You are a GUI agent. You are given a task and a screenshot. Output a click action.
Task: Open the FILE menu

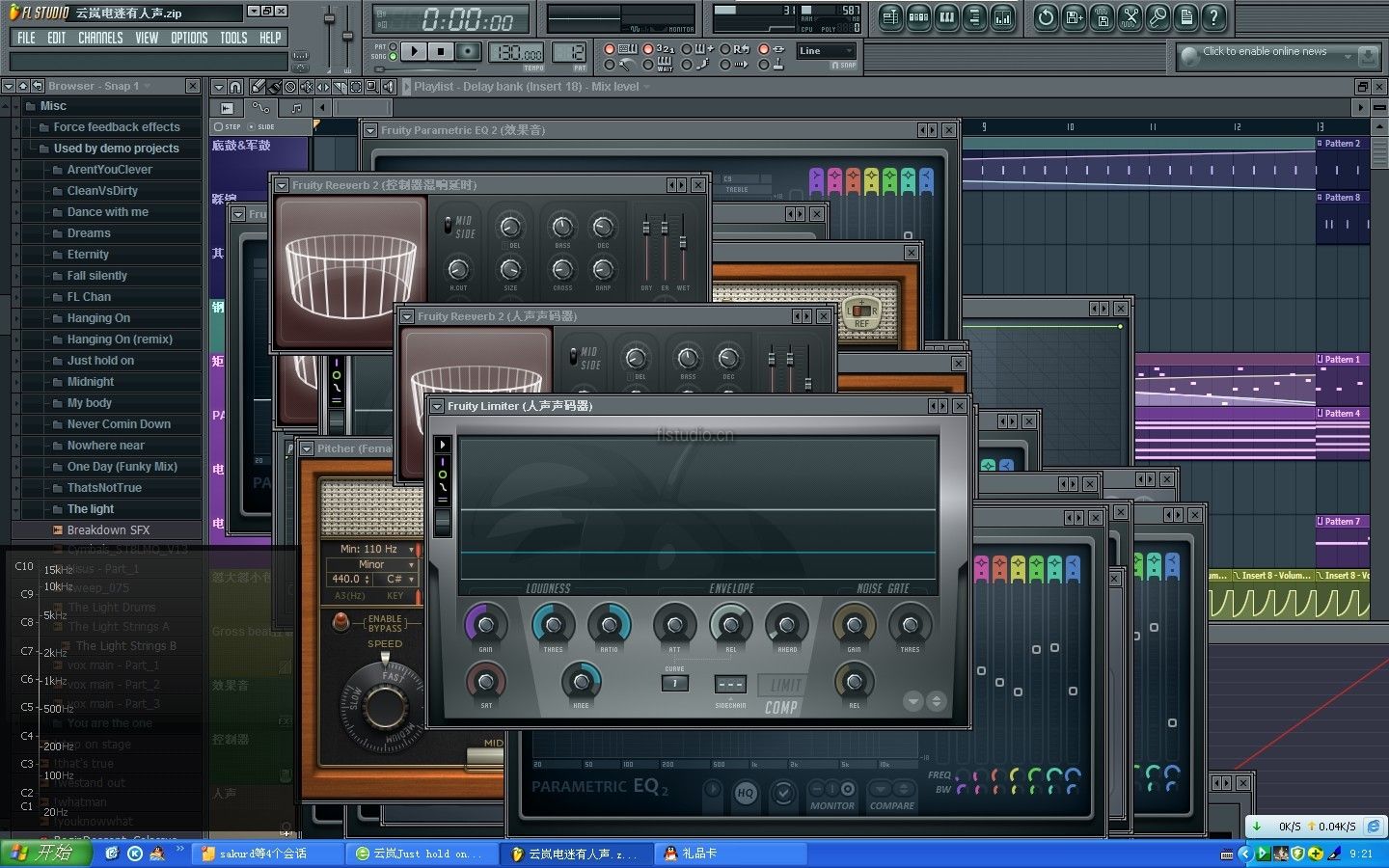click(x=26, y=38)
